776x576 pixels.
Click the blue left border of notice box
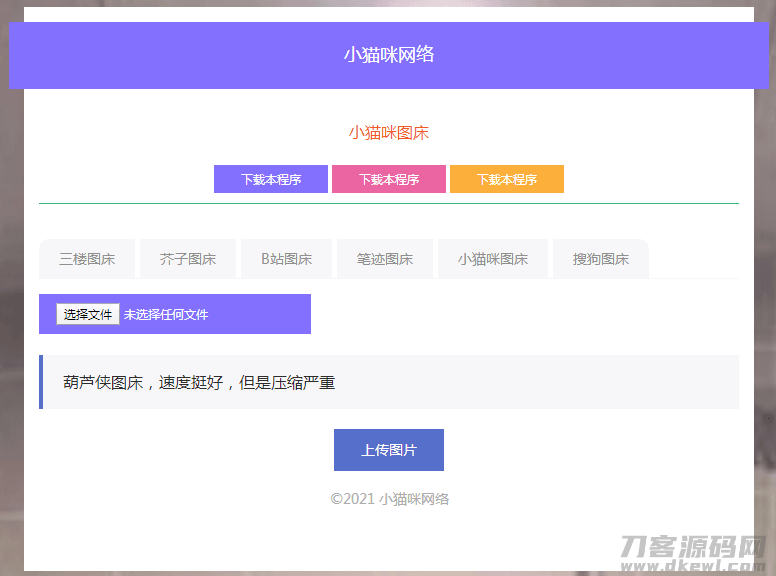[41, 382]
